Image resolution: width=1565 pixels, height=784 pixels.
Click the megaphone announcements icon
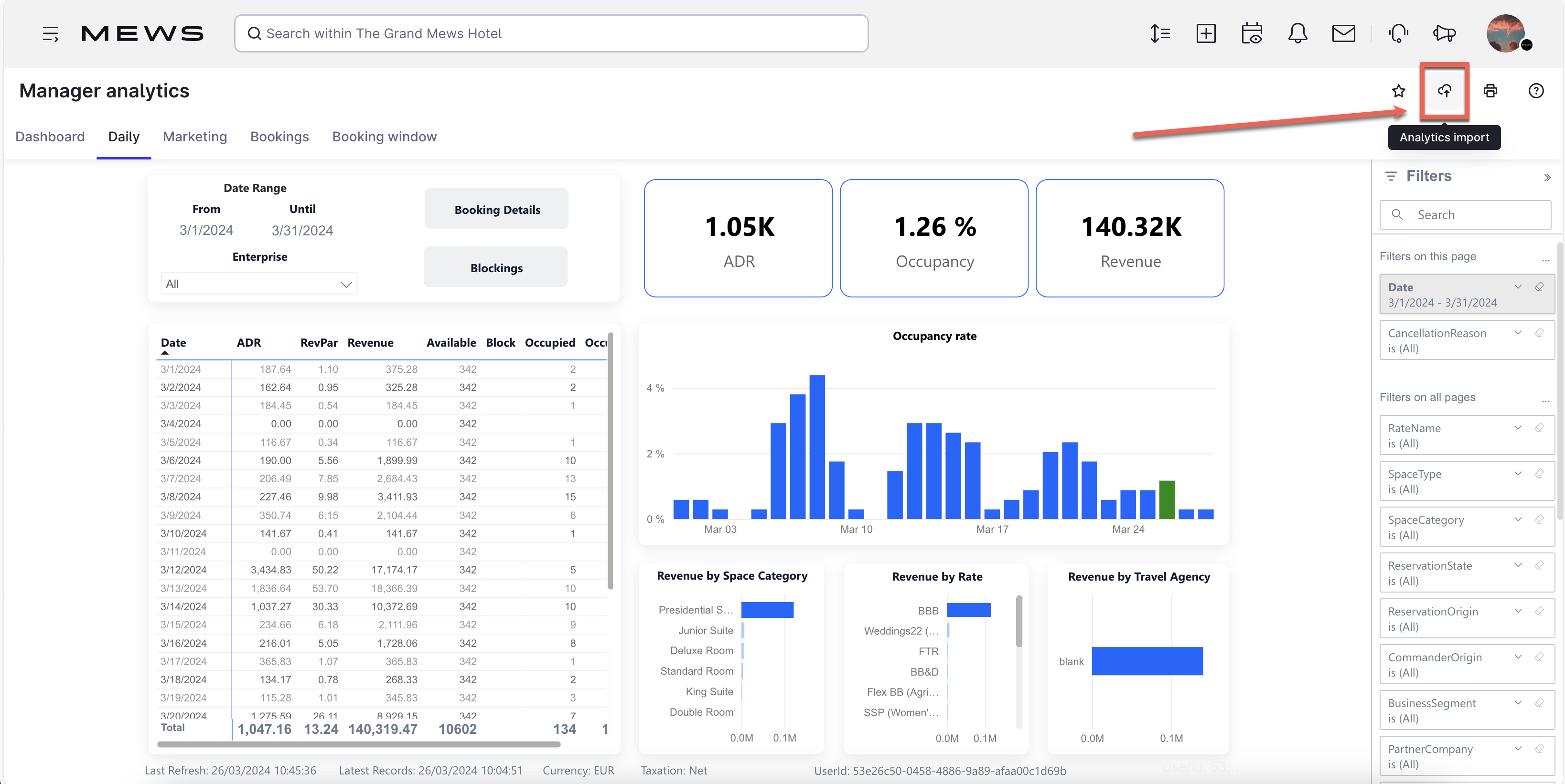click(1444, 33)
